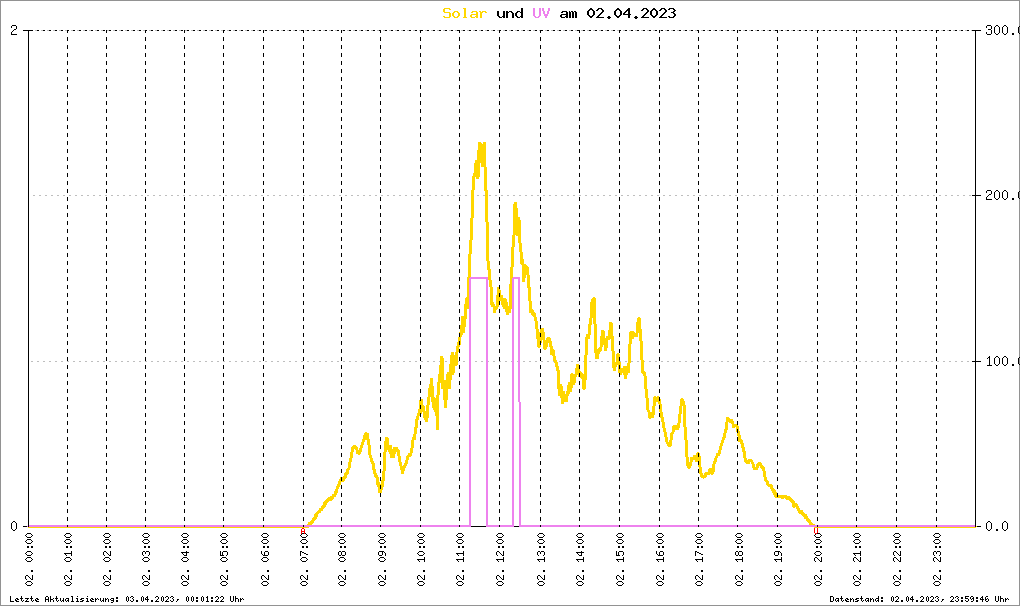Click the '02. 21:00' time axis label
Image resolution: width=1020 pixels, height=606 pixels.
(x=857, y=559)
